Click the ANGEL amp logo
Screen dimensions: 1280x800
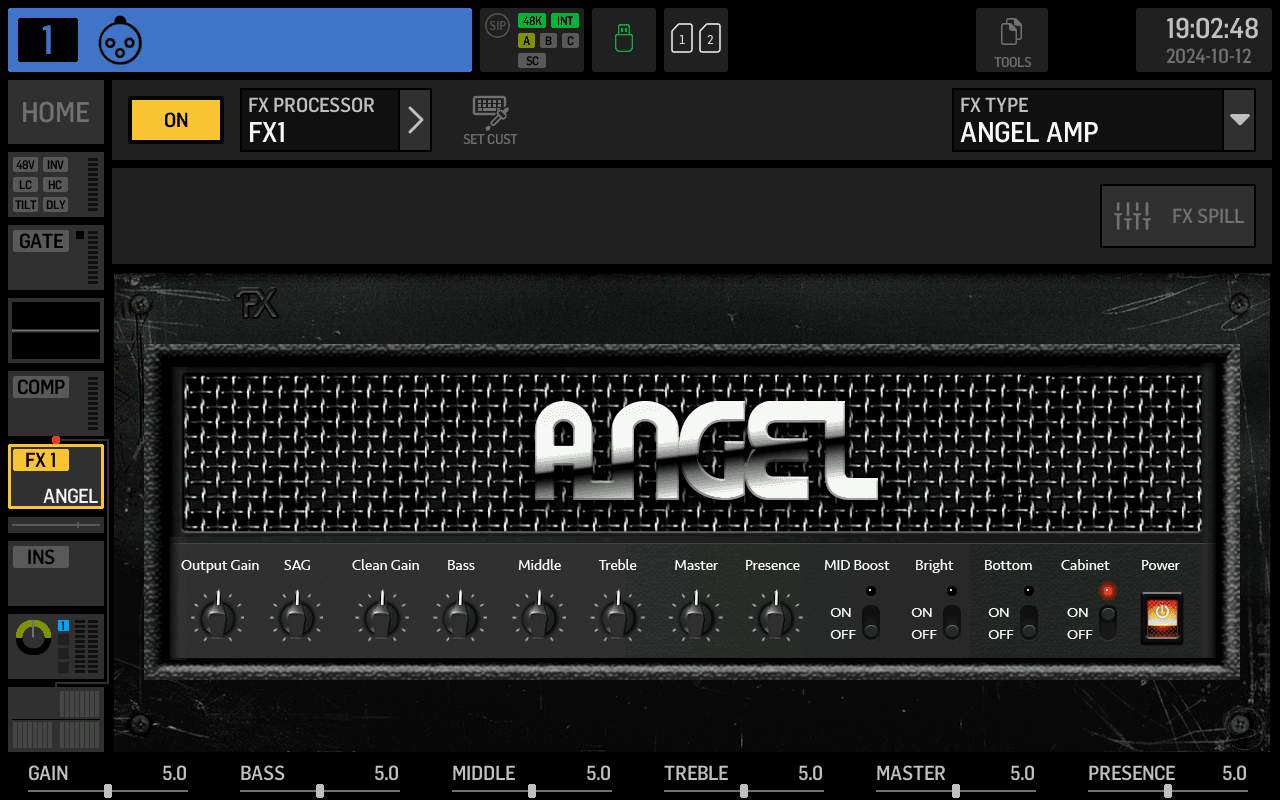pyautogui.click(x=706, y=451)
